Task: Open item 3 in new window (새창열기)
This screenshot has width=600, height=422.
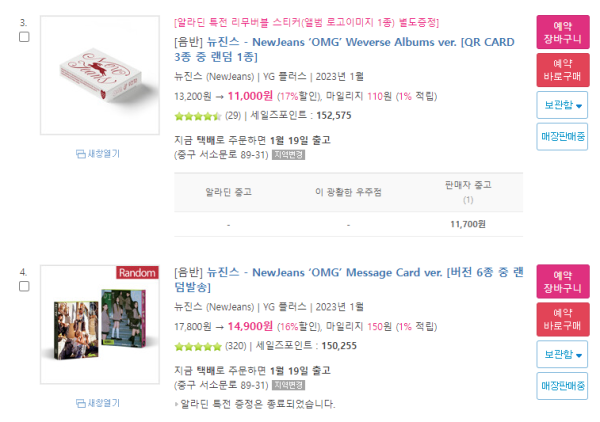Action: coord(98,154)
